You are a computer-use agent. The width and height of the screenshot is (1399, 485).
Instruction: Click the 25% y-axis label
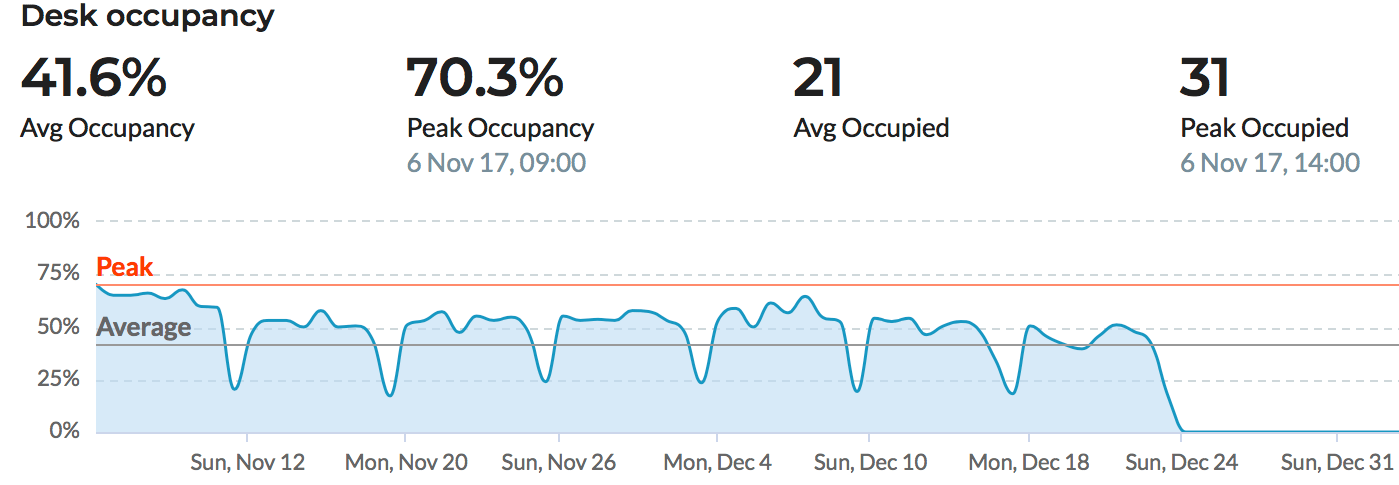pos(57,379)
